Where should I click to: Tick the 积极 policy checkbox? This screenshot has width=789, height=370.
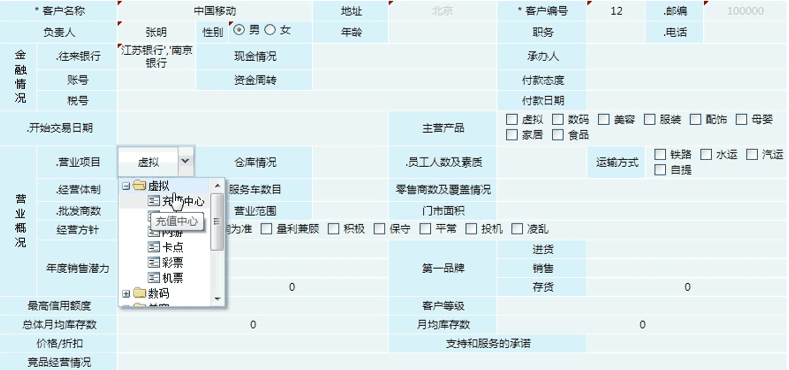click(x=334, y=229)
